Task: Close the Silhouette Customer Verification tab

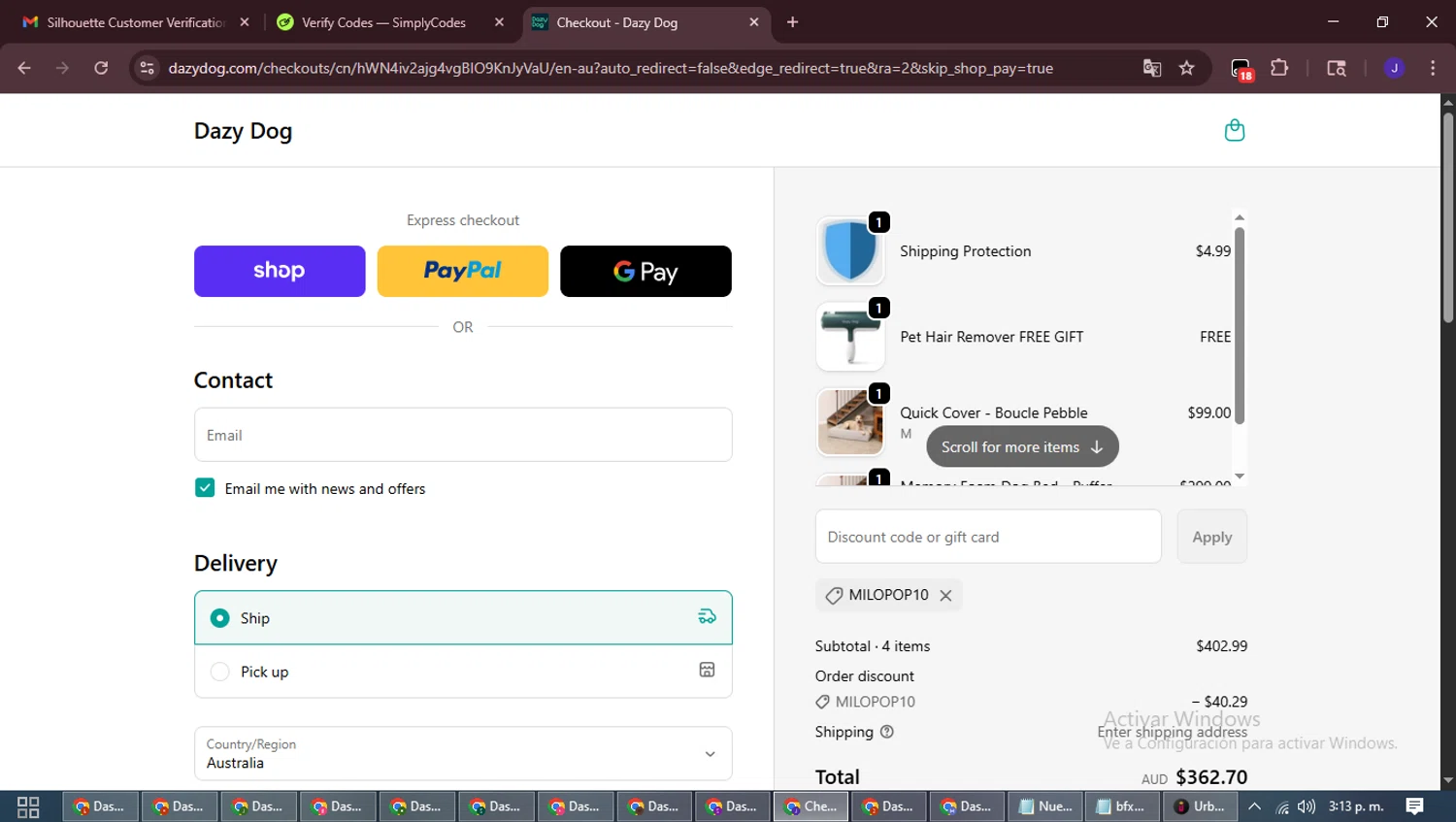Action: pos(245,22)
